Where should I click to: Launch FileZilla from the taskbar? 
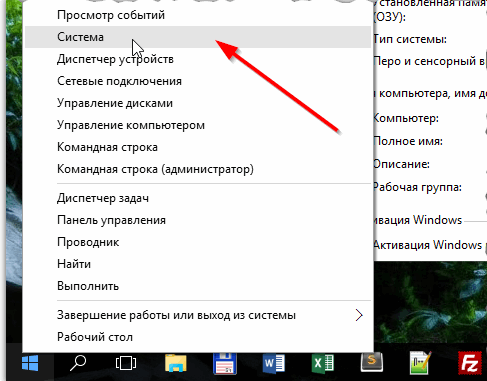click(x=469, y=363)
